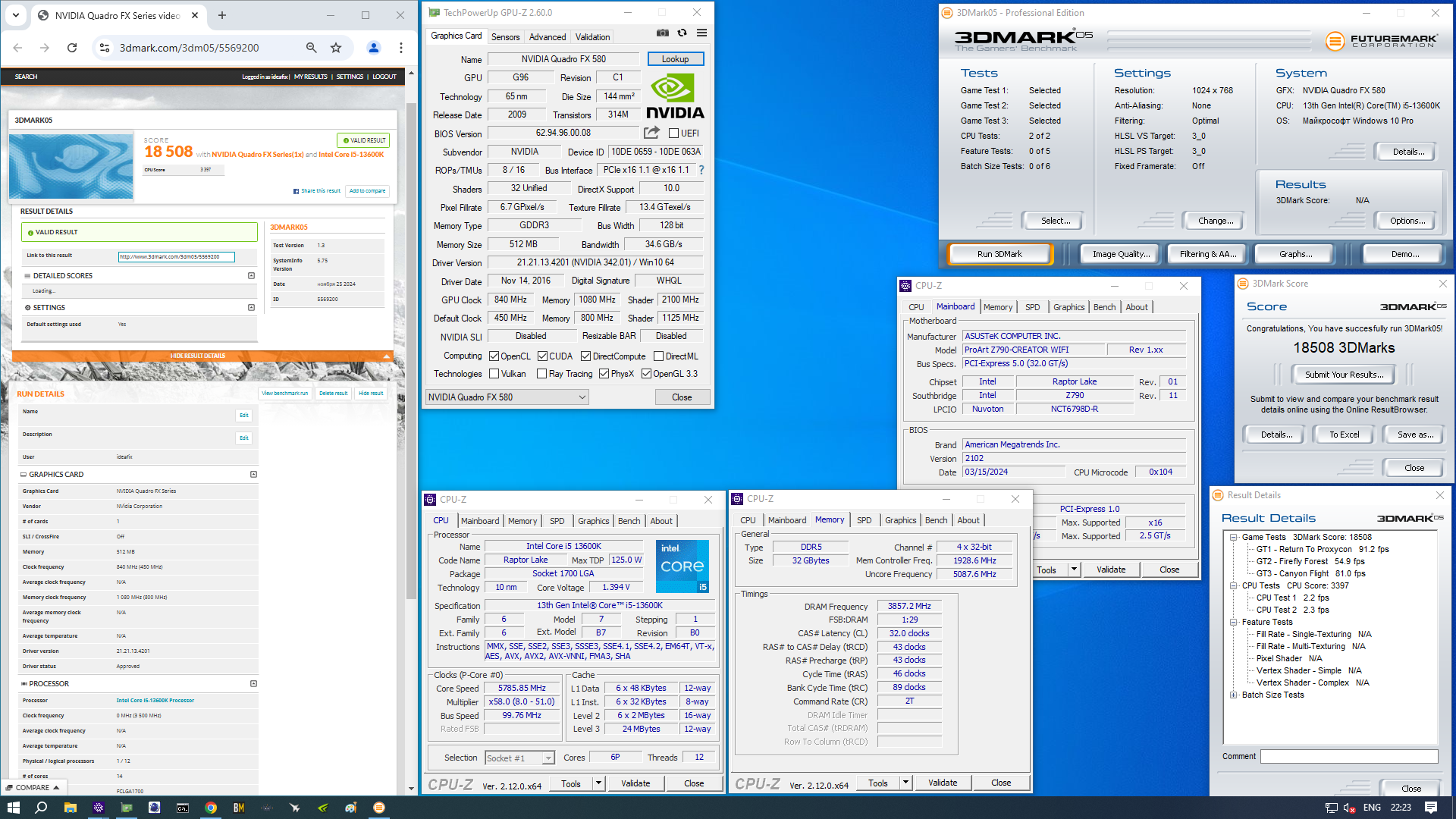
Task: Click the NVIDIA taskbar icon
Action: (x=323, y=808)
